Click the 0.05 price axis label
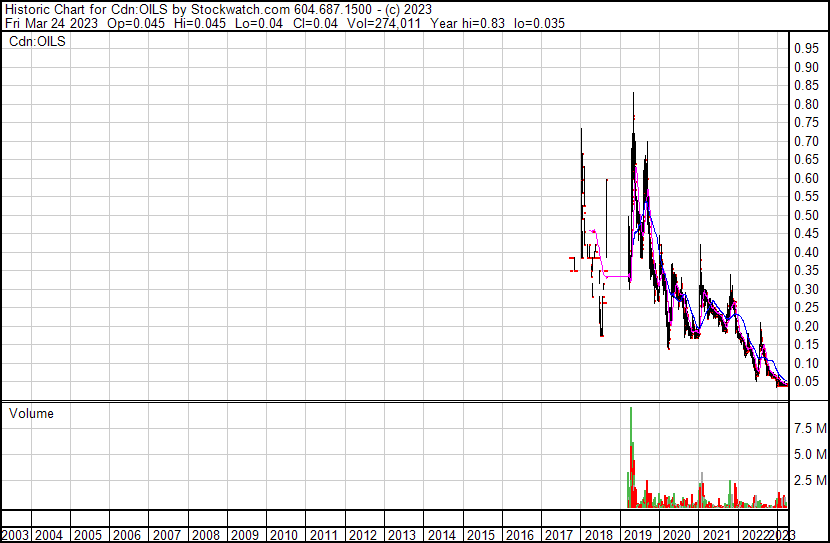Viewport: 830px width, 543px height. click(x=806, y=382)
